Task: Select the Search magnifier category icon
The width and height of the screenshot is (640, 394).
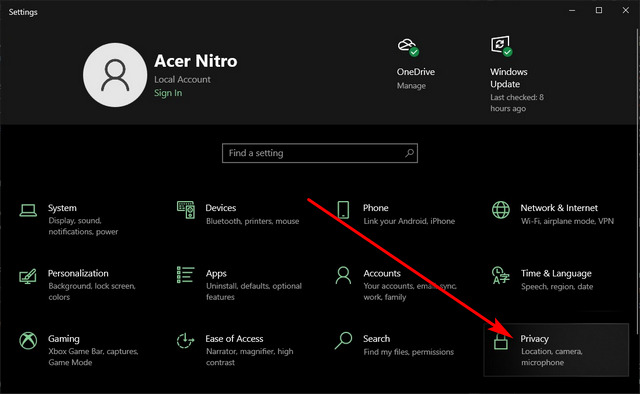Action: click(343, 340)
